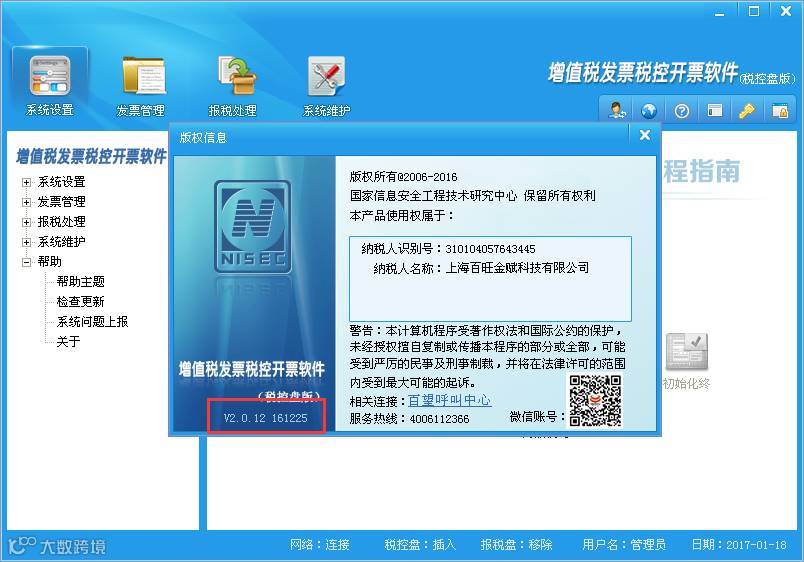Expand the 发票管理 tree node
The image size is (804, 562).
tap(26, 202)
